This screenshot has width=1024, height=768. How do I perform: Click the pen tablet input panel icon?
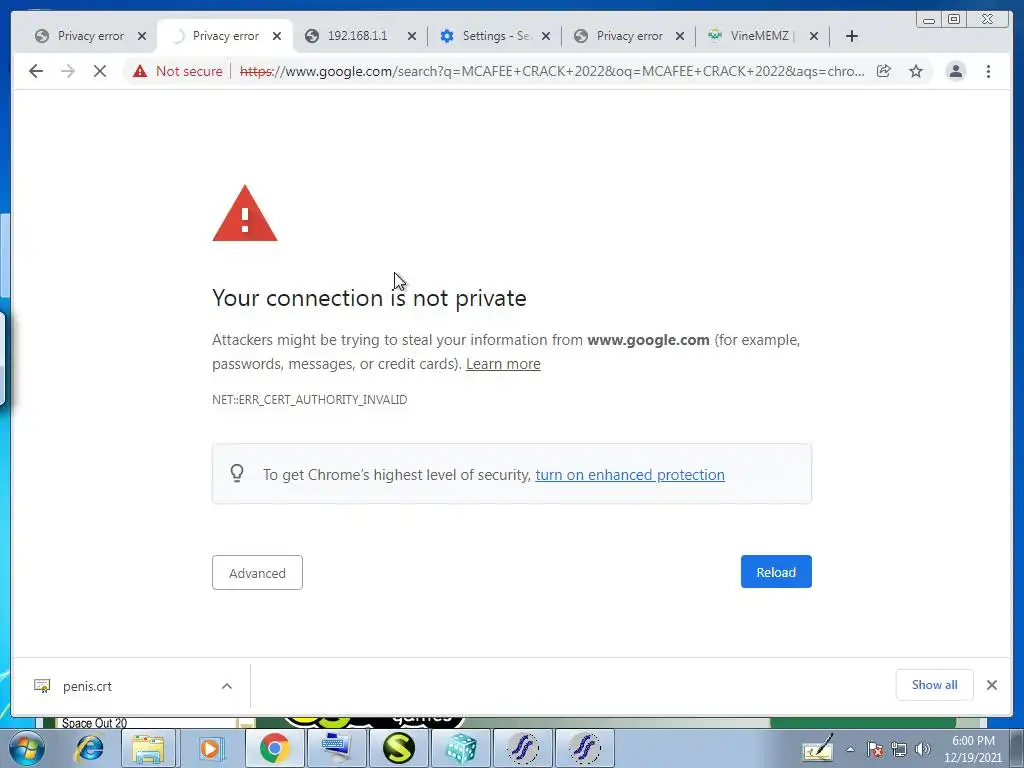click(x=817, y=749)
